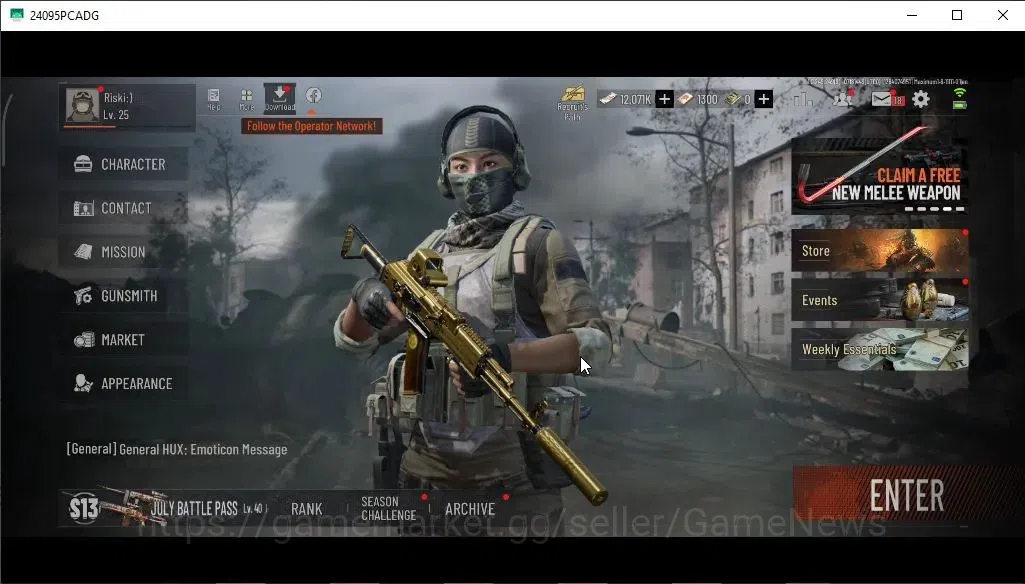Image resolution: width=1025 pixels, height=584 pixels.
Task: Minimize the 24095PCADG window
Action: [x=912, y=15]
